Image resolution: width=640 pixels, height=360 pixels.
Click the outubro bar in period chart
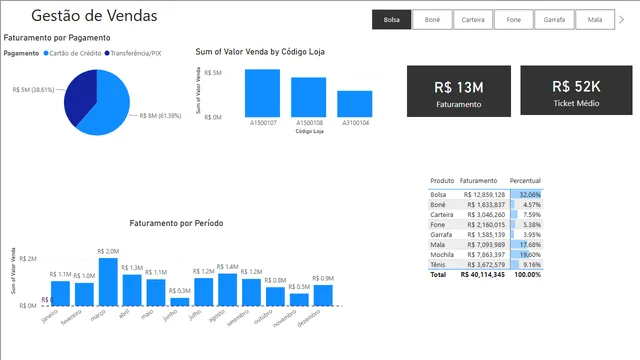tap(275, 296)
